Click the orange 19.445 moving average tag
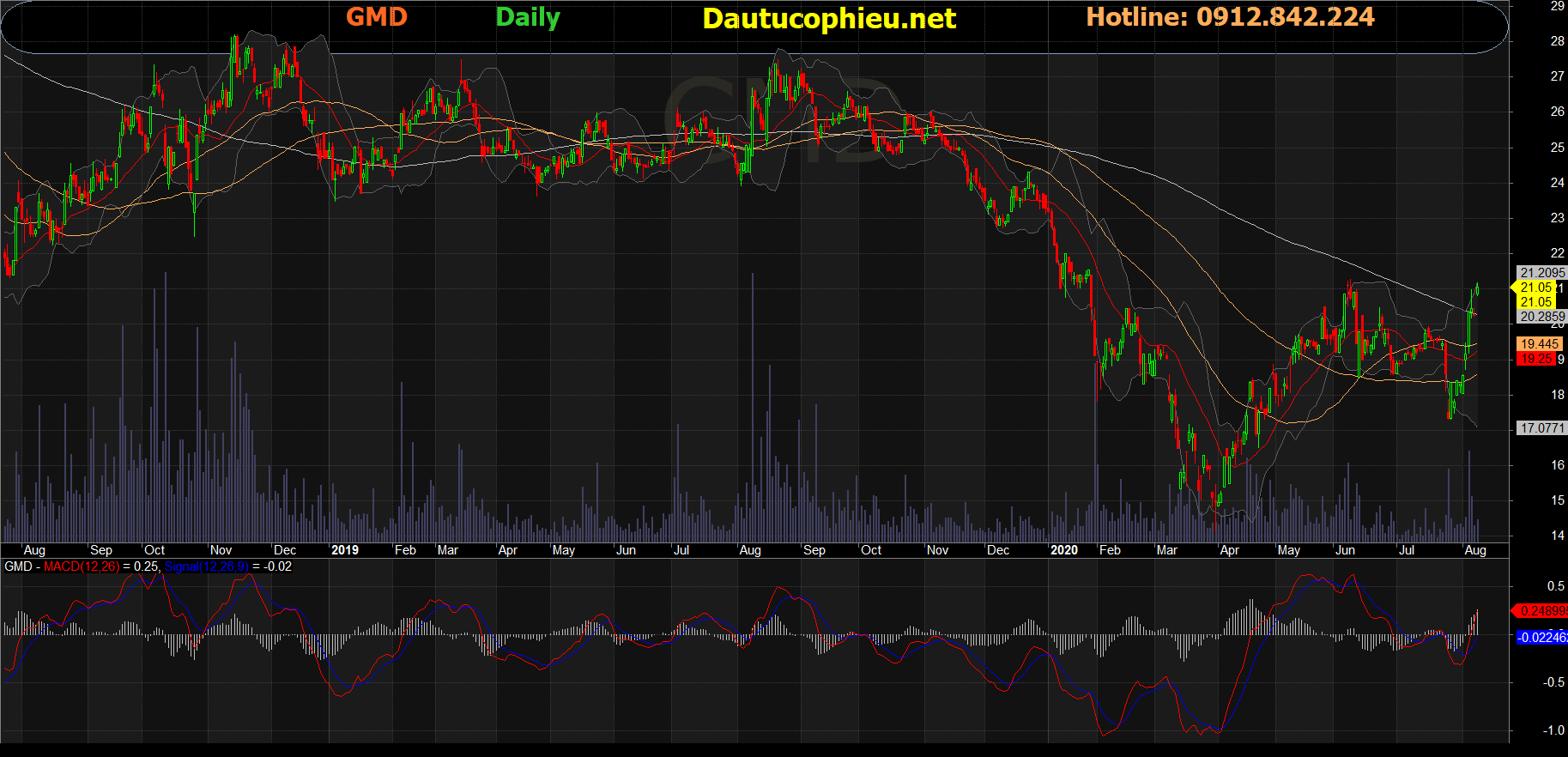The width and height of the screenshot is (1568, 757). pos(1540,344)
